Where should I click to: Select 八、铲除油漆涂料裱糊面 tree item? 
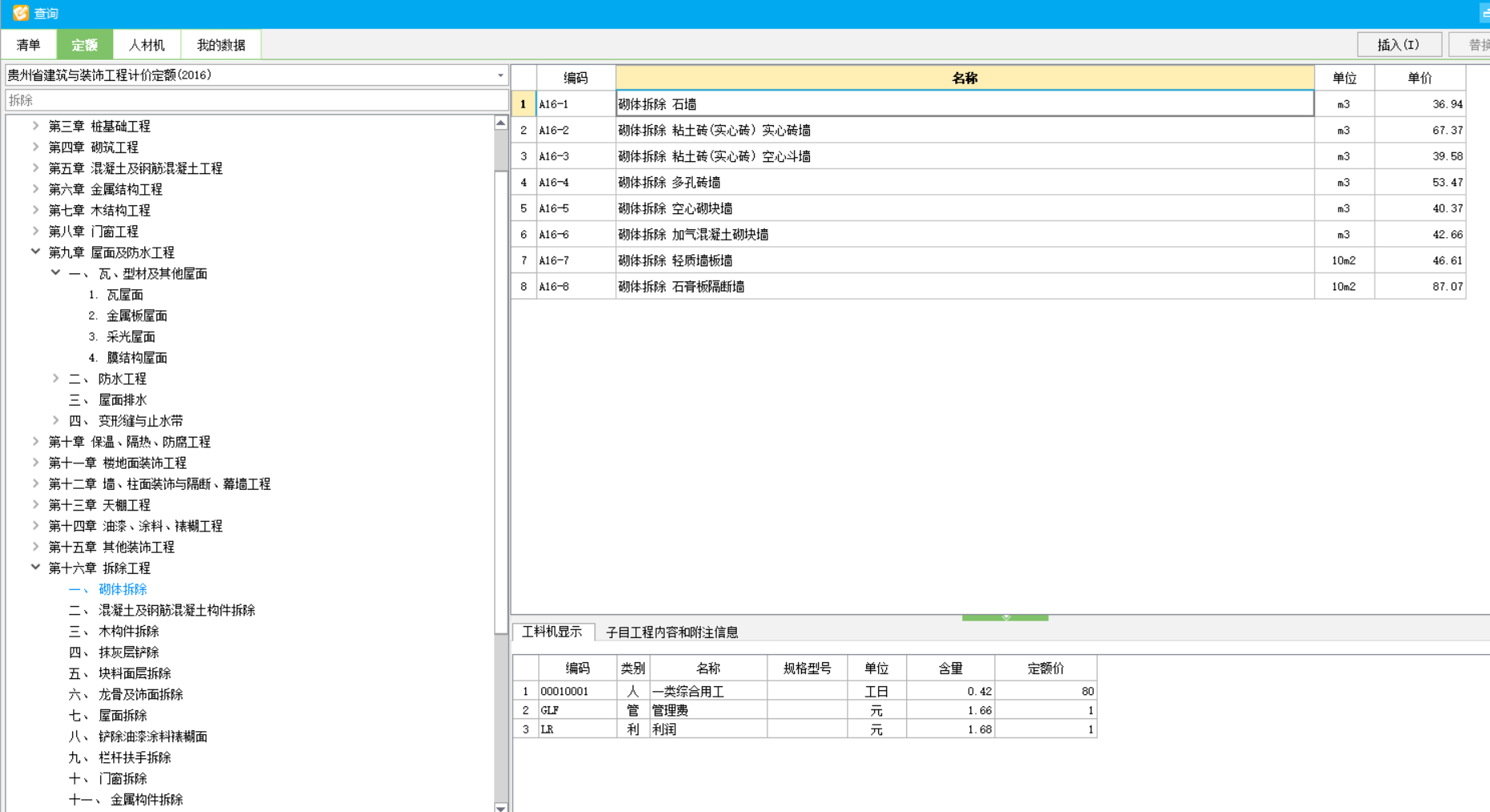click(x=138, y=737)
